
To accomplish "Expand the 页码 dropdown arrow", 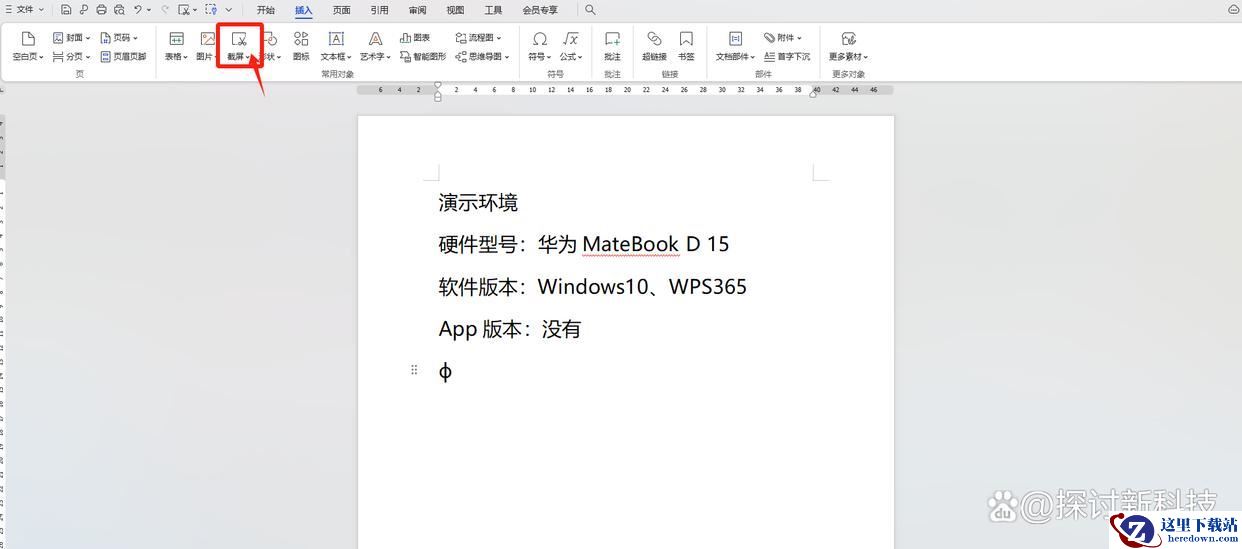I will tap(135, 38).
